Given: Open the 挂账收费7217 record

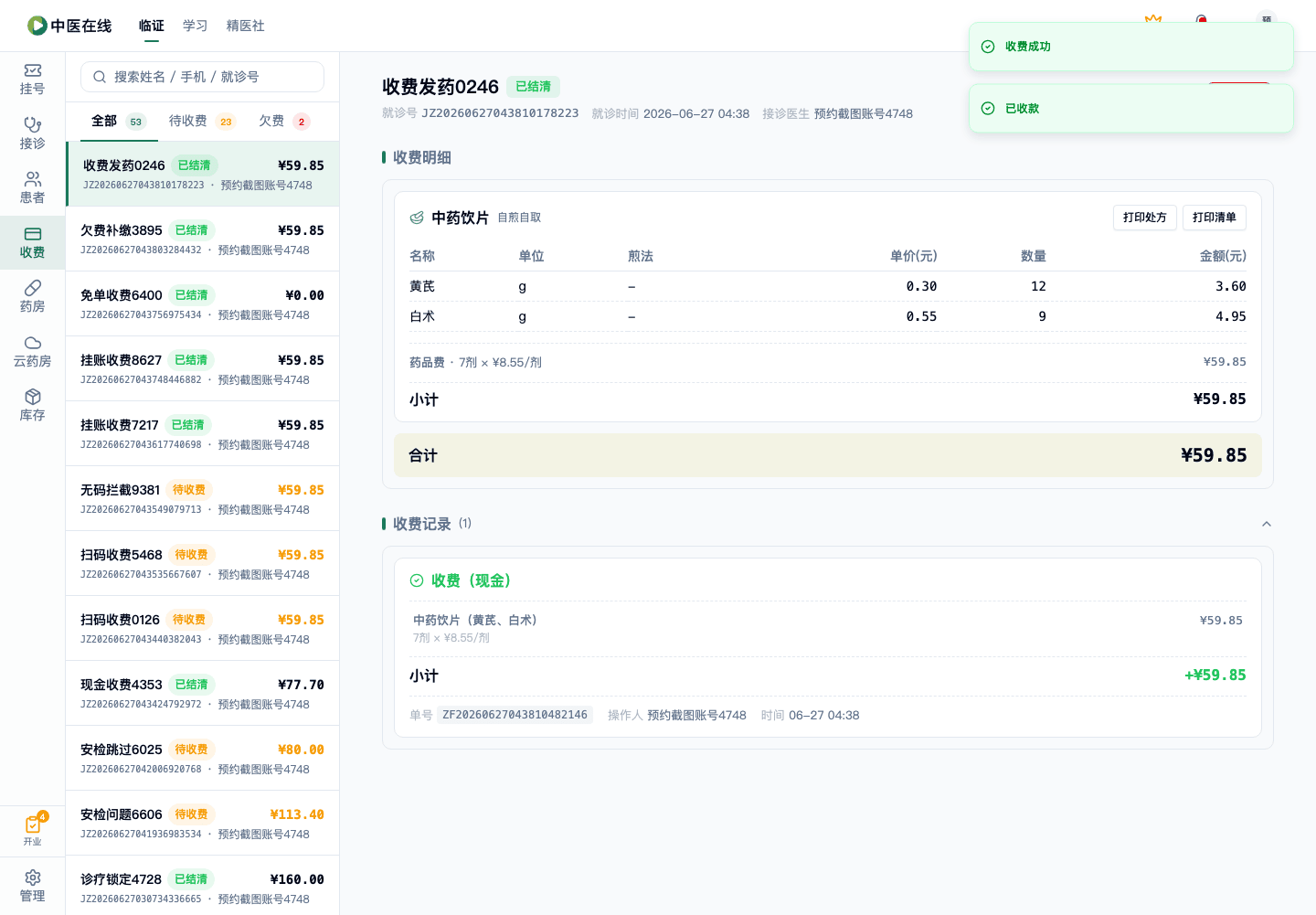Looking at the screenshot, I should click(203, 433).
